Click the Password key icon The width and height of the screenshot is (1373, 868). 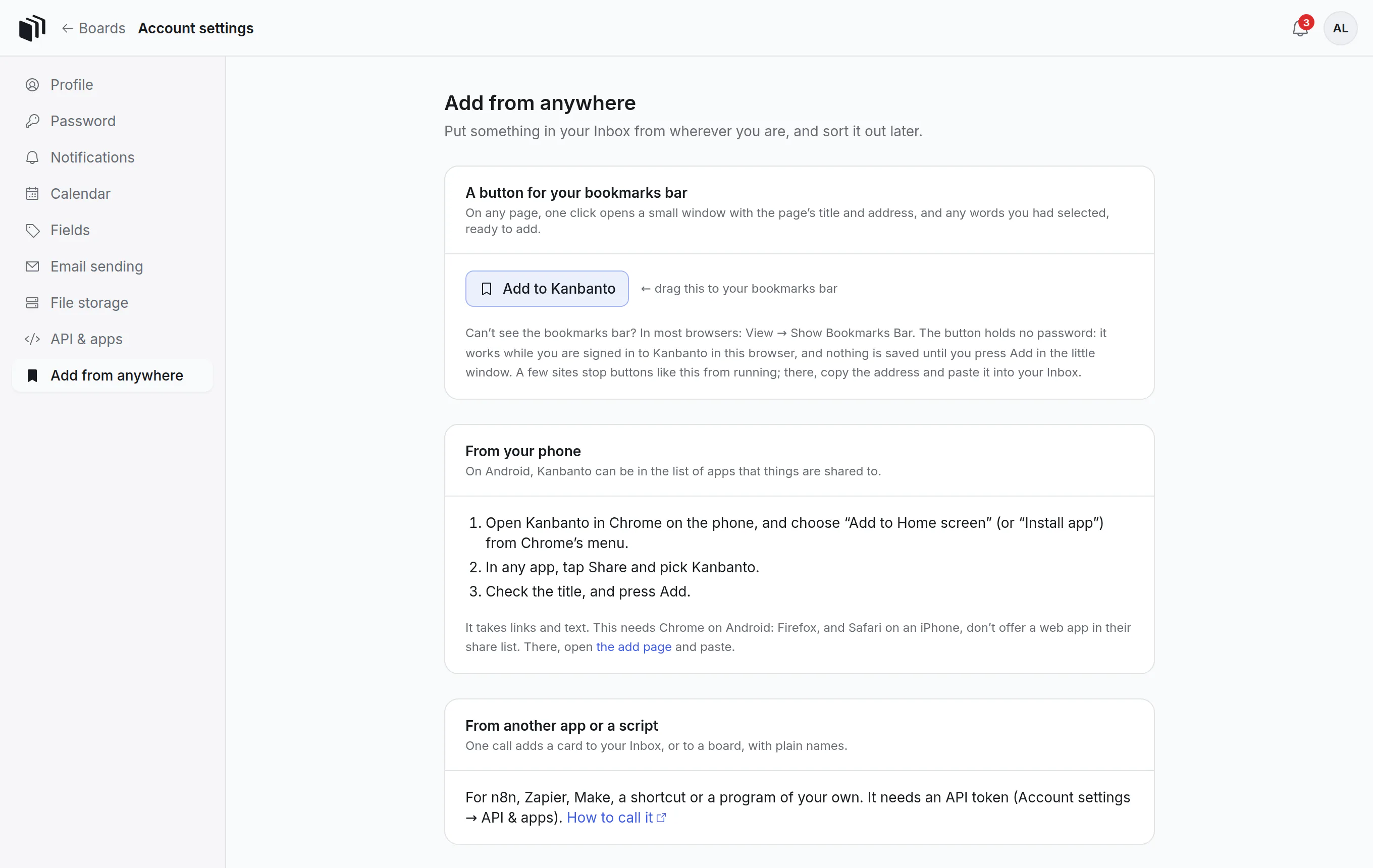pyautogui.click(x=32, y=121)
